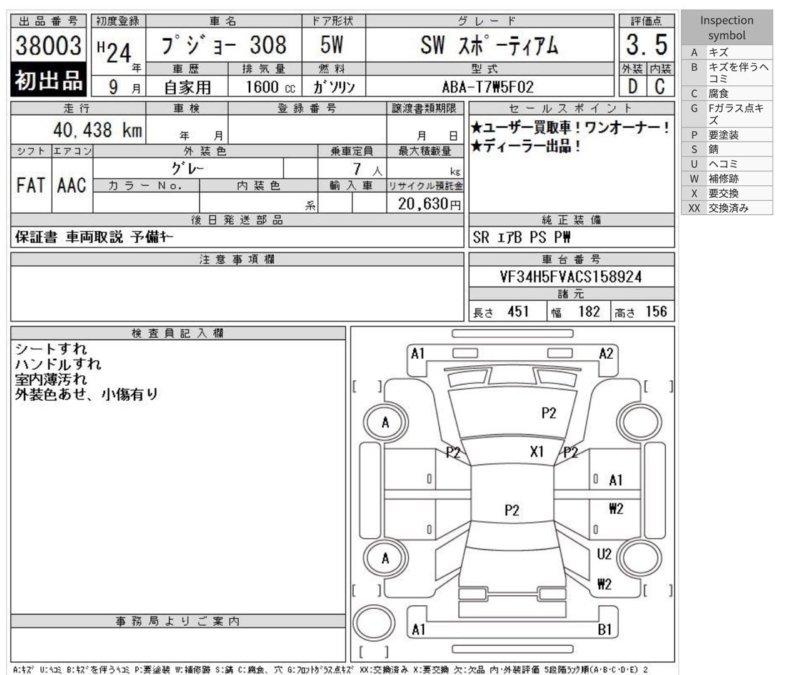Select the グレー exterior color field

[186, 168]
